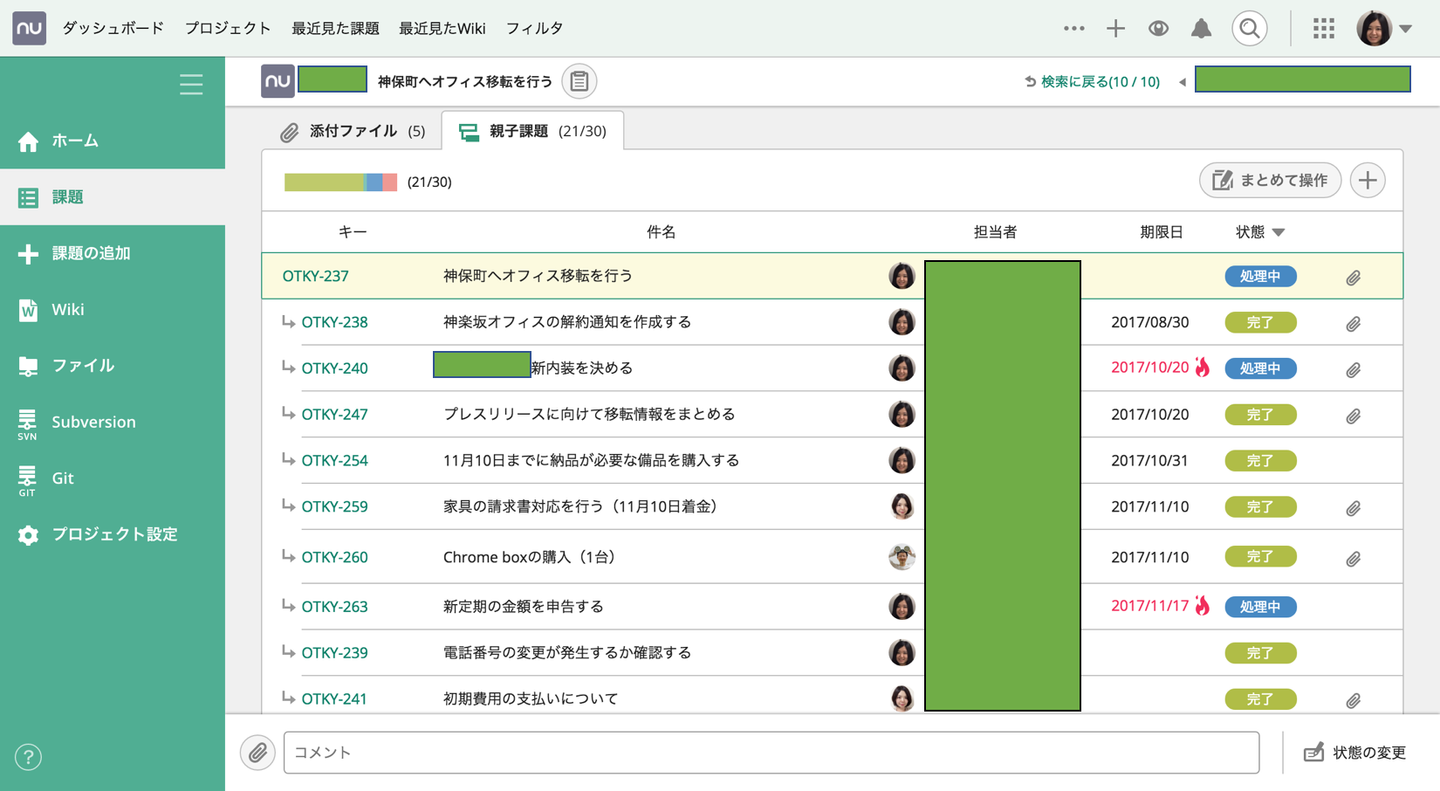Click the clipboard icon beside issue title
Viewport: 1440px width, 791px height.
click(579, 82)
